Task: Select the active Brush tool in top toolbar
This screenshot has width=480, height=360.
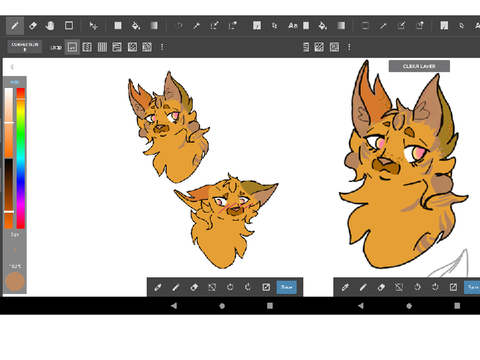Action: point(15,26)
